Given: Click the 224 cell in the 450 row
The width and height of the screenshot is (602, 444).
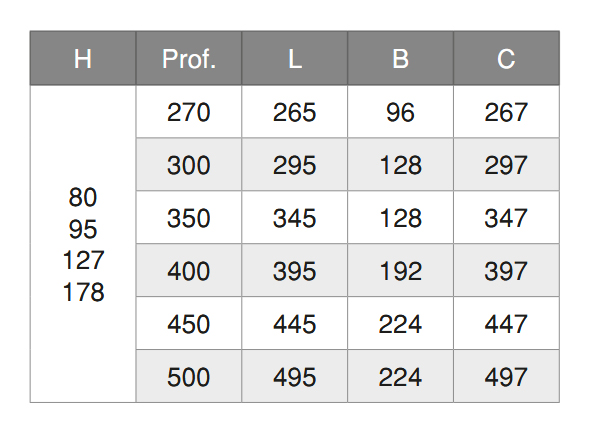Looking at the screenshot, I should 401,324.
